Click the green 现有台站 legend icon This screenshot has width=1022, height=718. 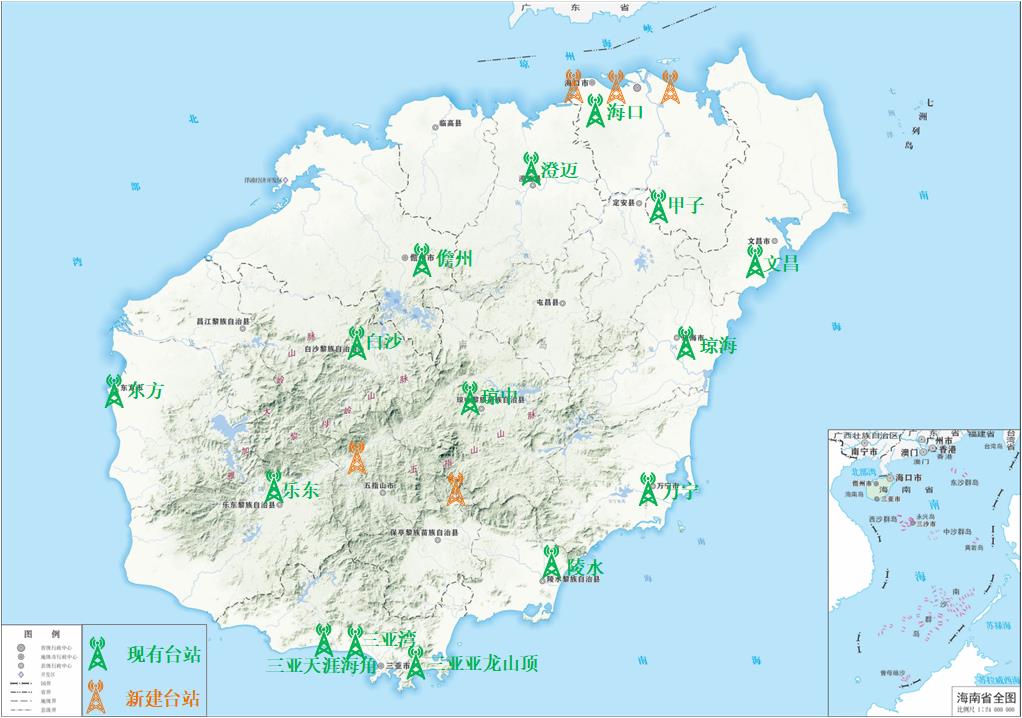(97, 655)
